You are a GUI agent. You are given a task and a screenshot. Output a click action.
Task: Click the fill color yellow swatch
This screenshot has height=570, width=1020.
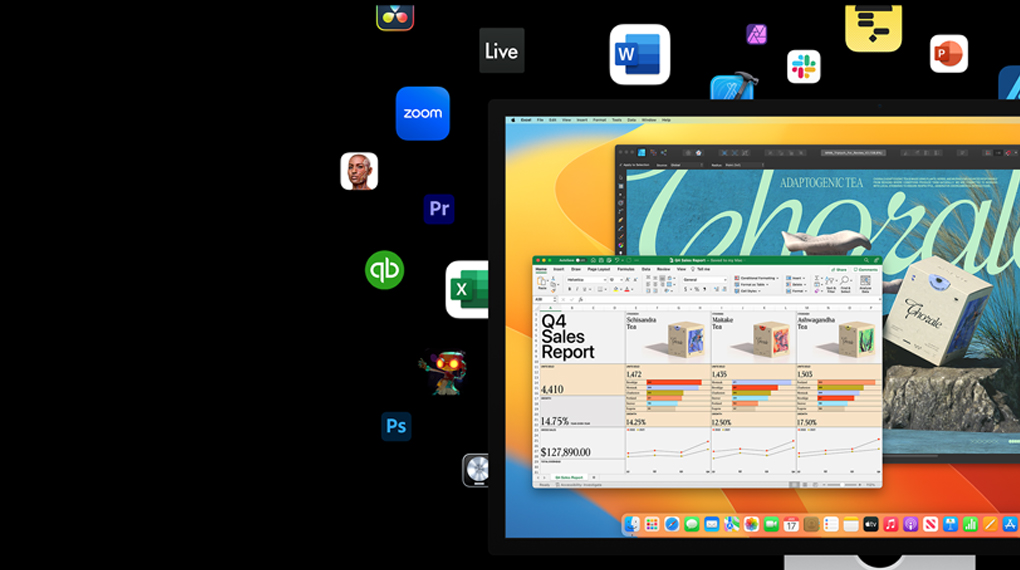[616, 289]
